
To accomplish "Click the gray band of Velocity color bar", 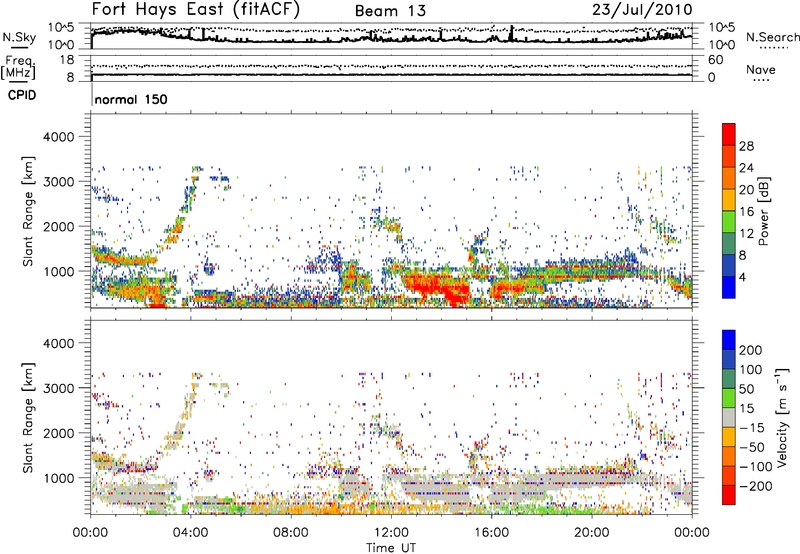I will click(729, 418).
